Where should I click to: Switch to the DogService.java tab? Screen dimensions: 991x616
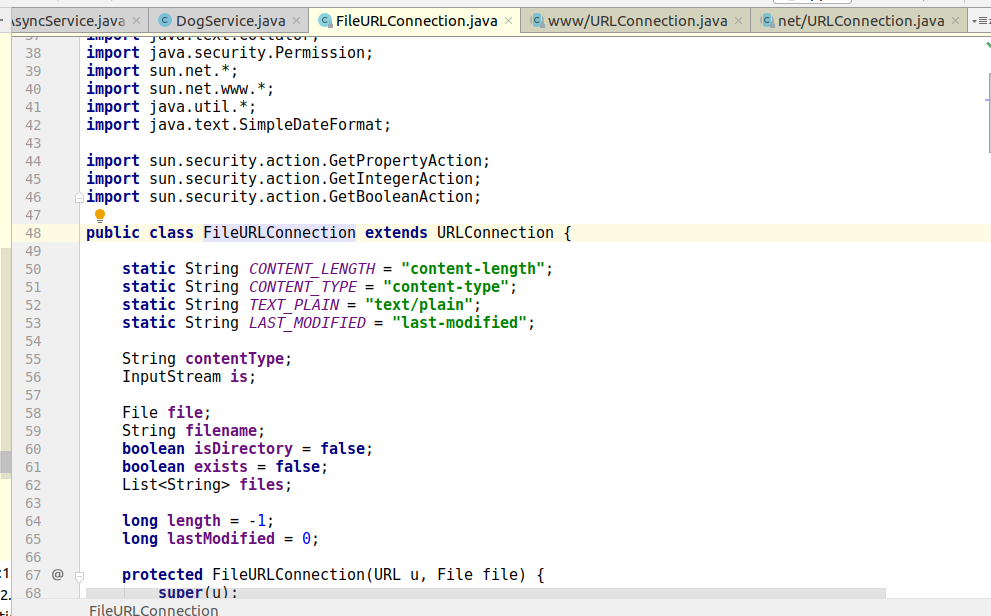tap(231, 21)
